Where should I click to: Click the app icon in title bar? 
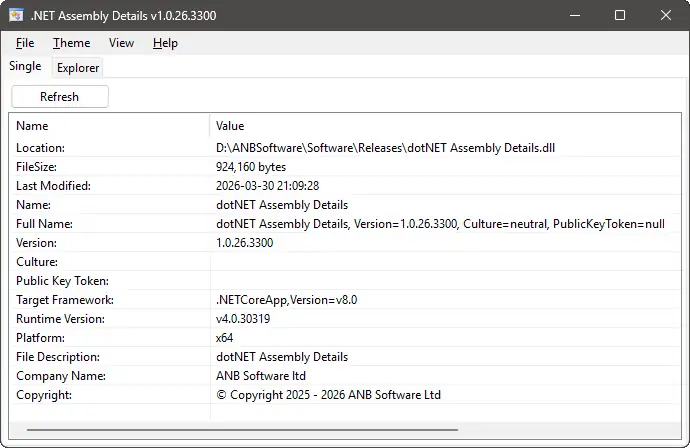(16, 15)
